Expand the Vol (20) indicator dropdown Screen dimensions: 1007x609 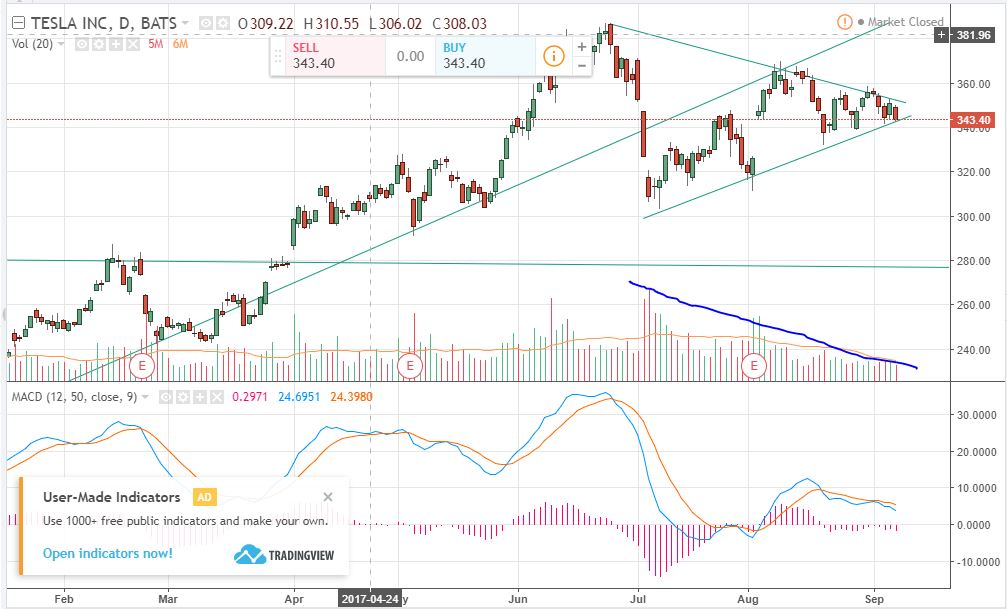[x=61, y=44]
